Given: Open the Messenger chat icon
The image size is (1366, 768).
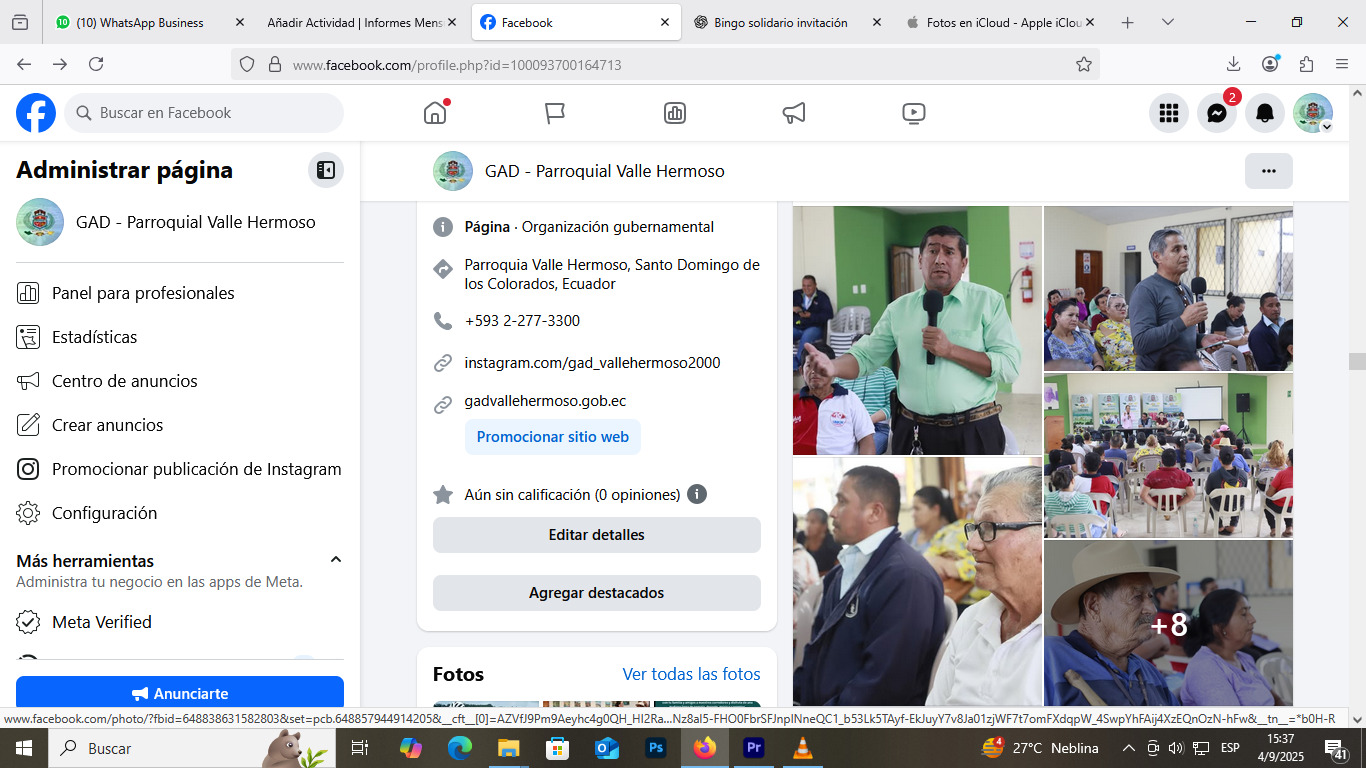Looking at the screenshot, I should point(1216,113).
